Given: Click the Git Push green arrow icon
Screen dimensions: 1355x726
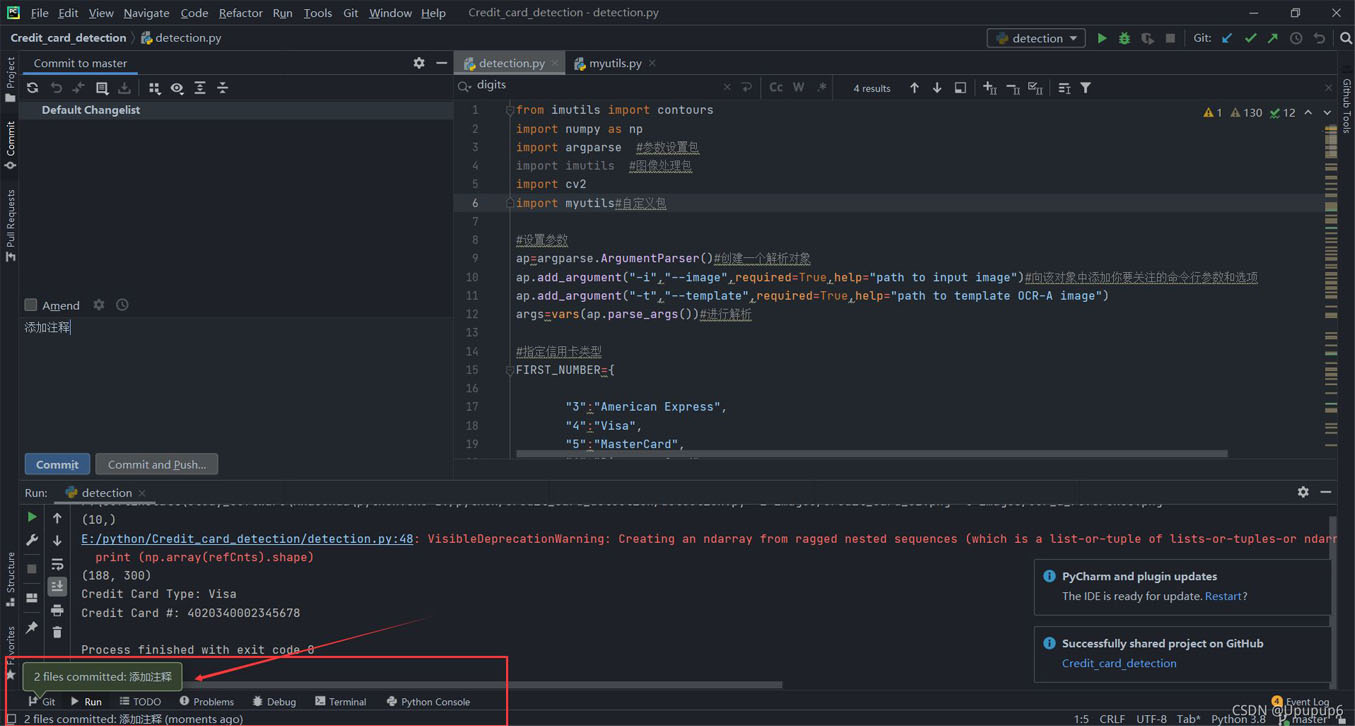Looking at the screenshot, I should coord(1273,38).
